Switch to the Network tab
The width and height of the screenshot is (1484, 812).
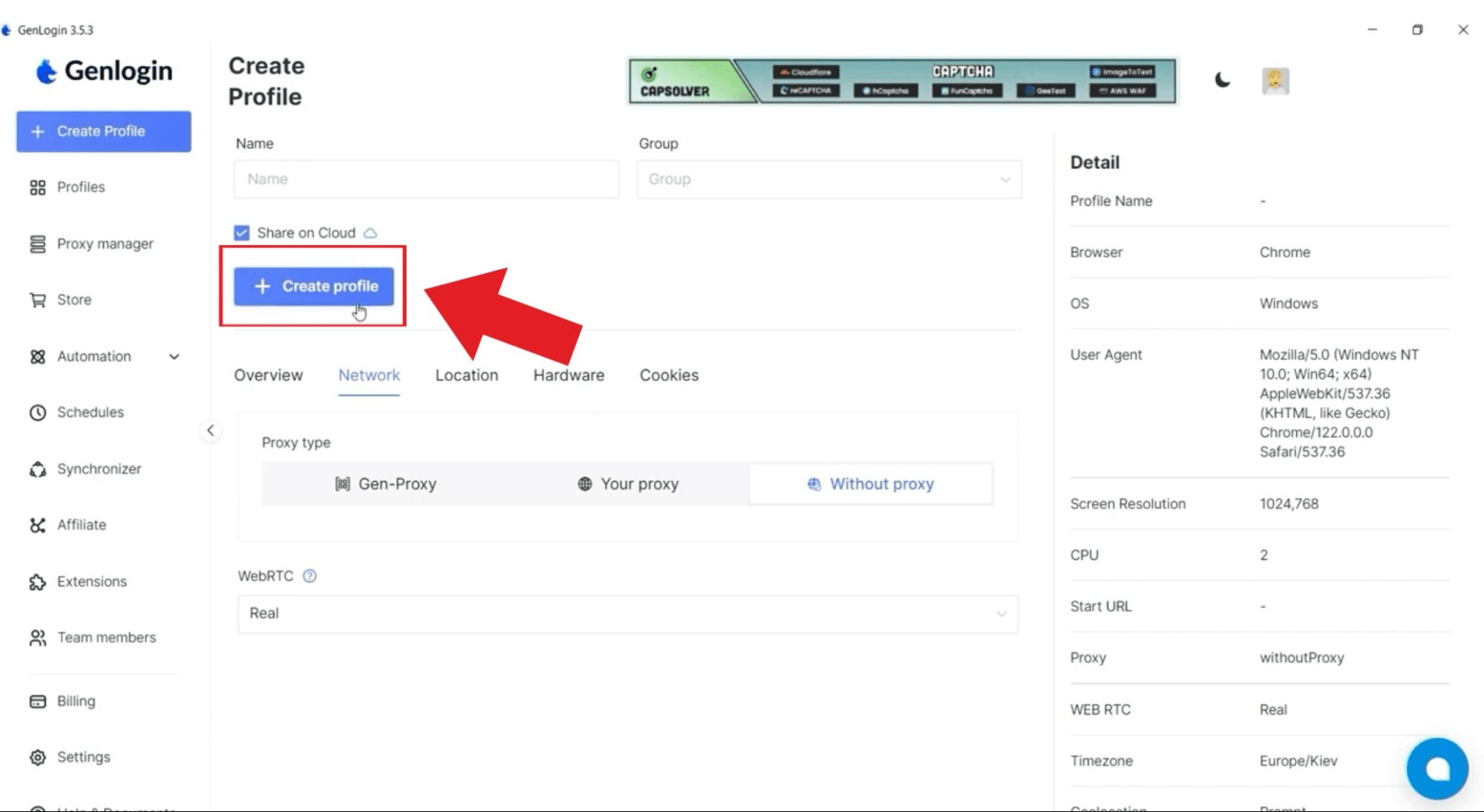point(369,376)
